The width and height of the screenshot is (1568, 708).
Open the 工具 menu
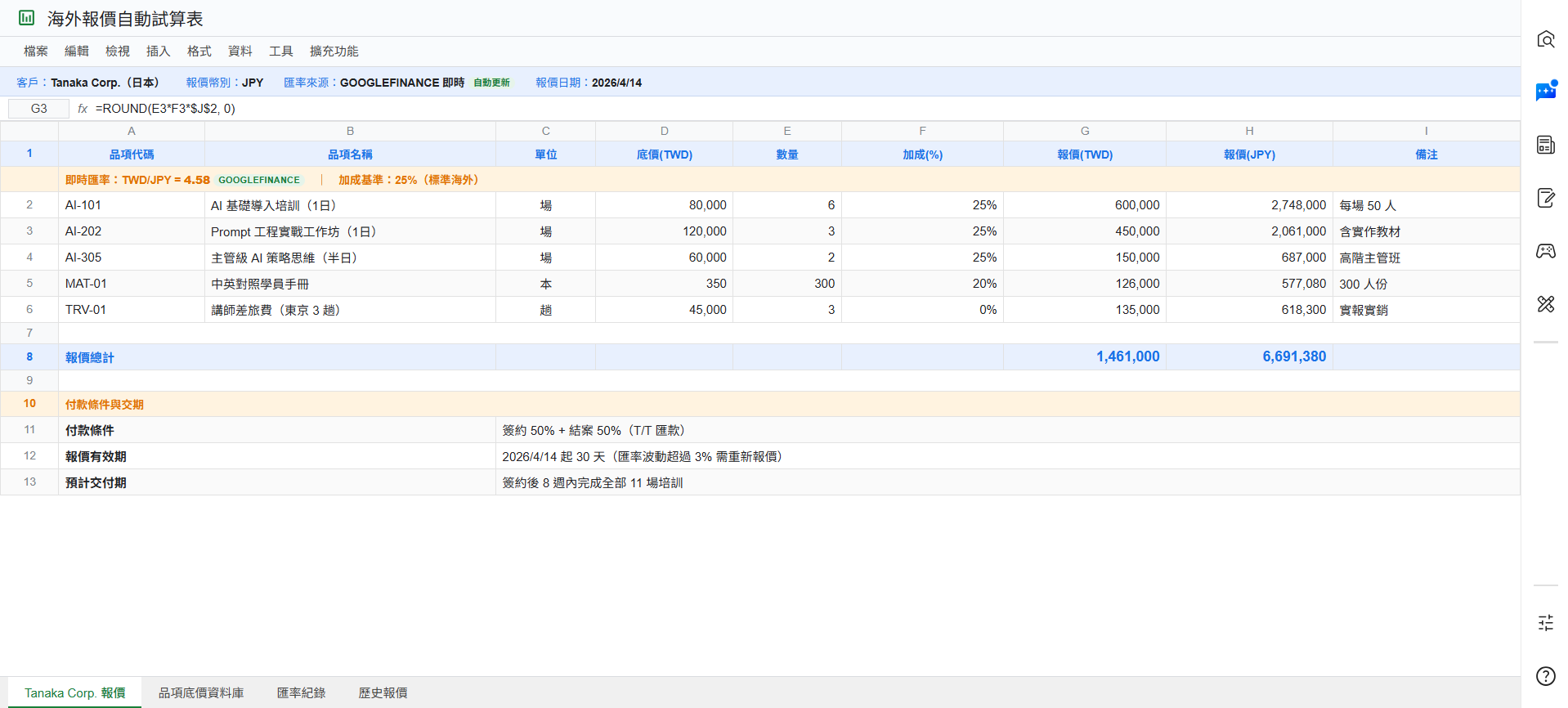click(281, 51)
